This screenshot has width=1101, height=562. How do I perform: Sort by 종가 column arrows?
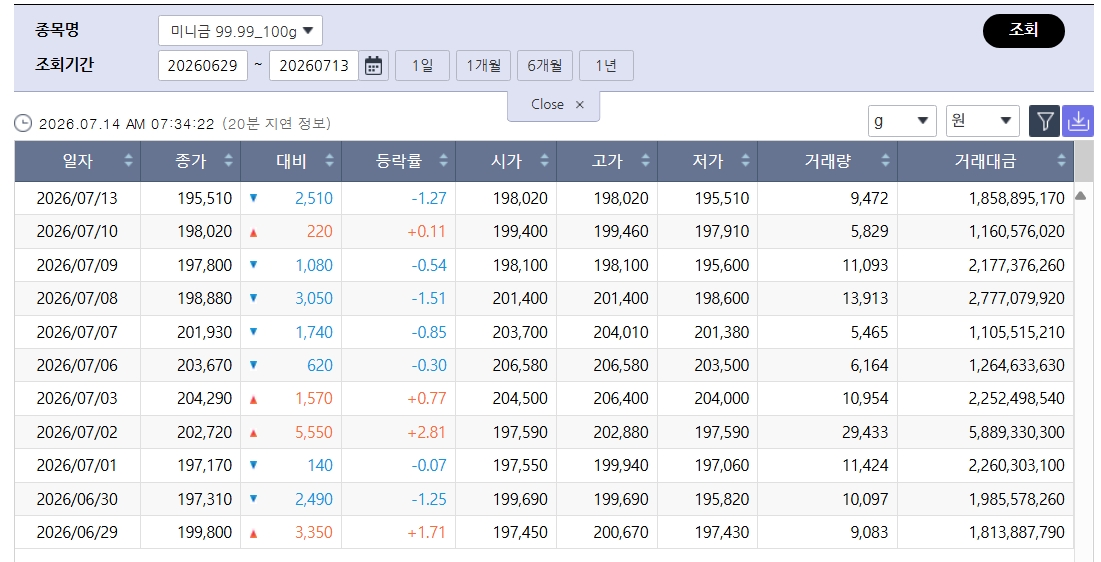[228, 161]
